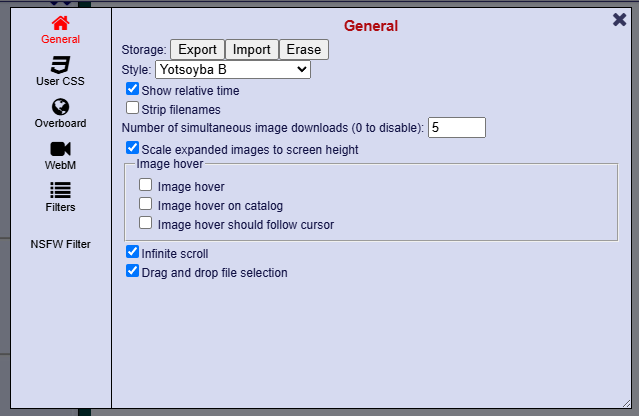Focus the simultaneous image downloads number field
Image resolution: width=639 pixels, height=416 pixels.
pyautogui.click(x=457, y=128)
